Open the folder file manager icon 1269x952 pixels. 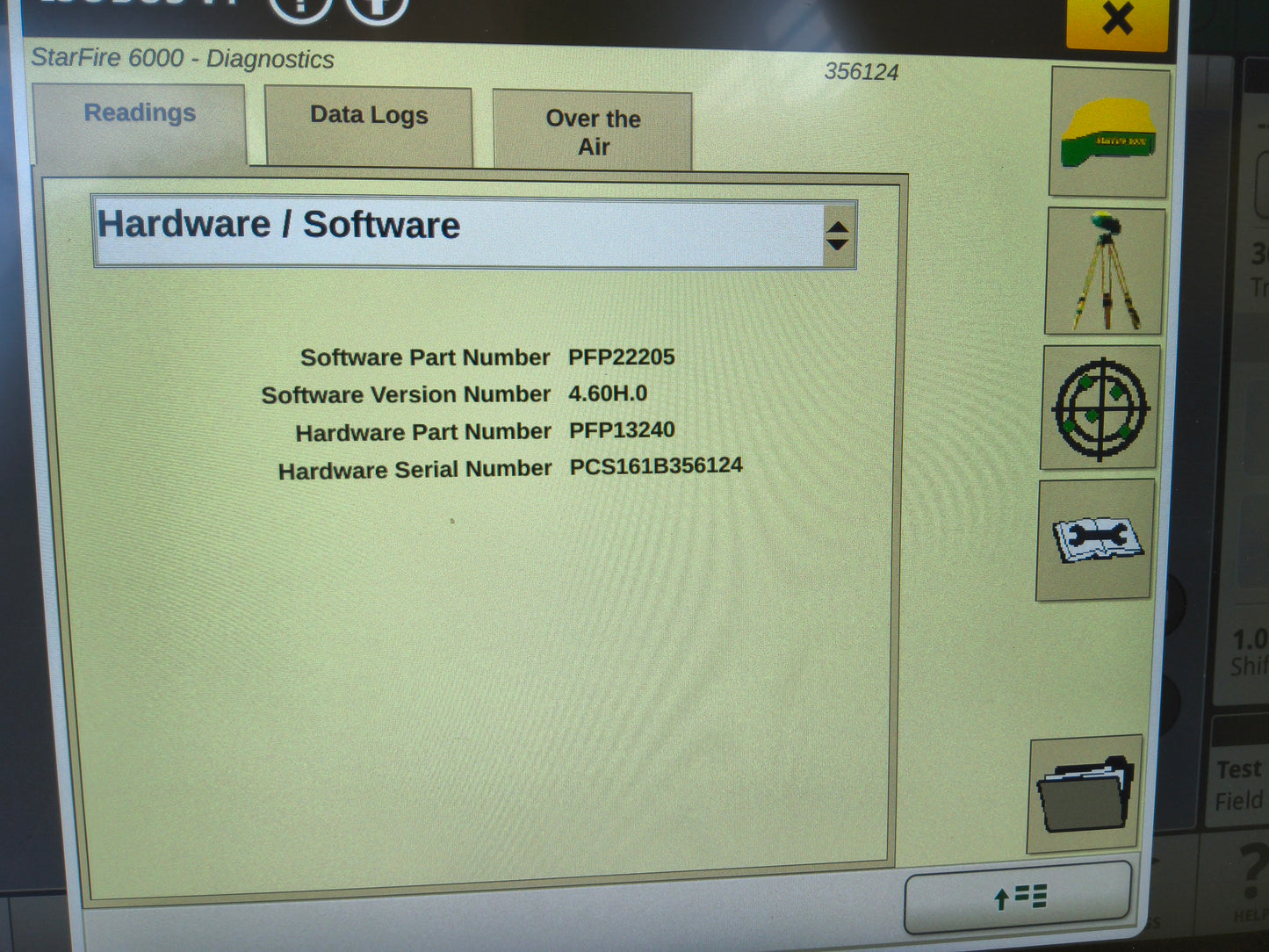[x=1082, y=797]
